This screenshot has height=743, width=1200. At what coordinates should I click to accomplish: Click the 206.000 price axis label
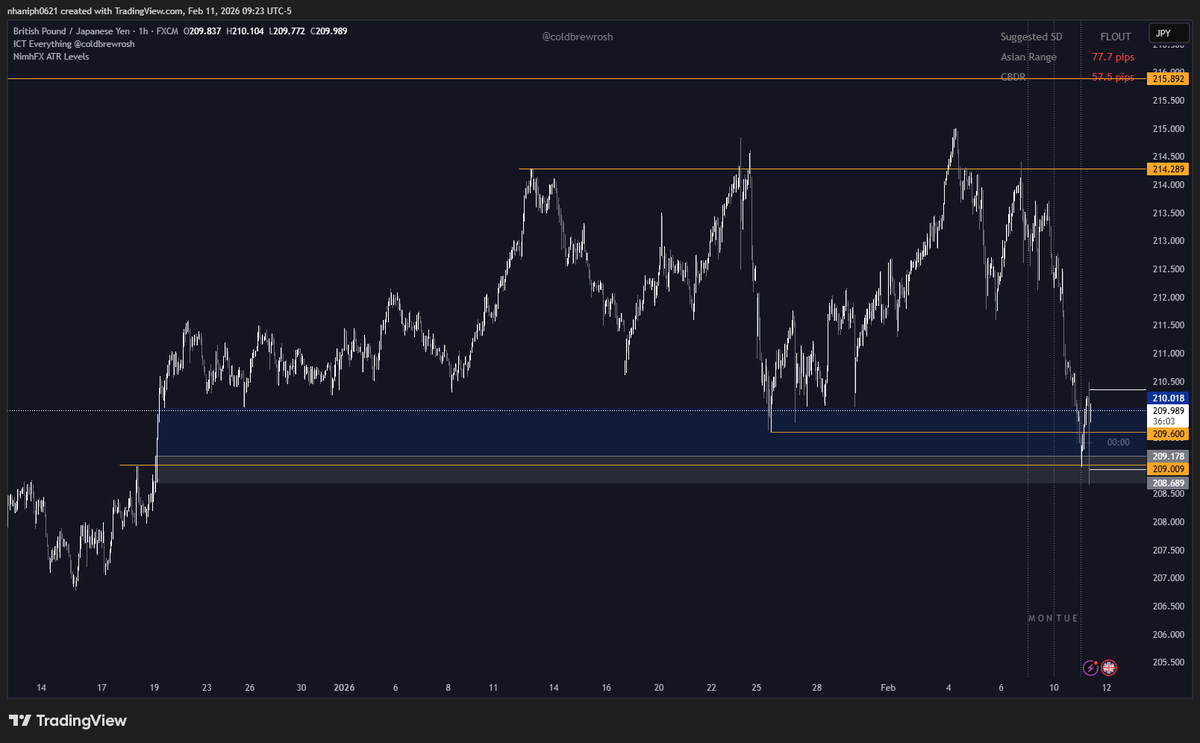coord(1169,634)
